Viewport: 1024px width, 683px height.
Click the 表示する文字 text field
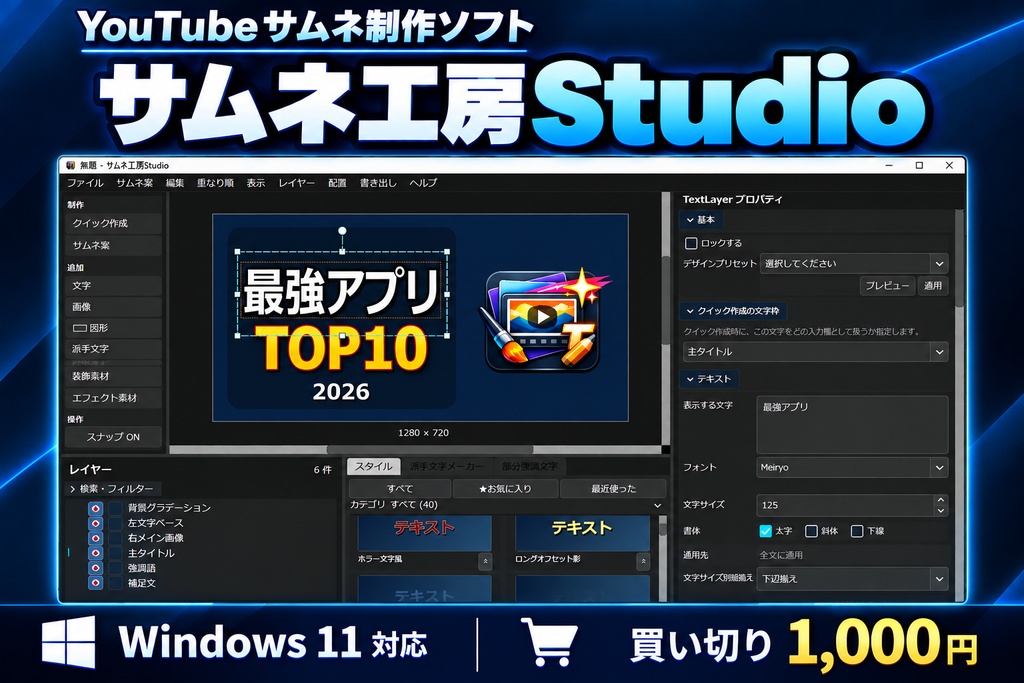click(x=852, y=424)
